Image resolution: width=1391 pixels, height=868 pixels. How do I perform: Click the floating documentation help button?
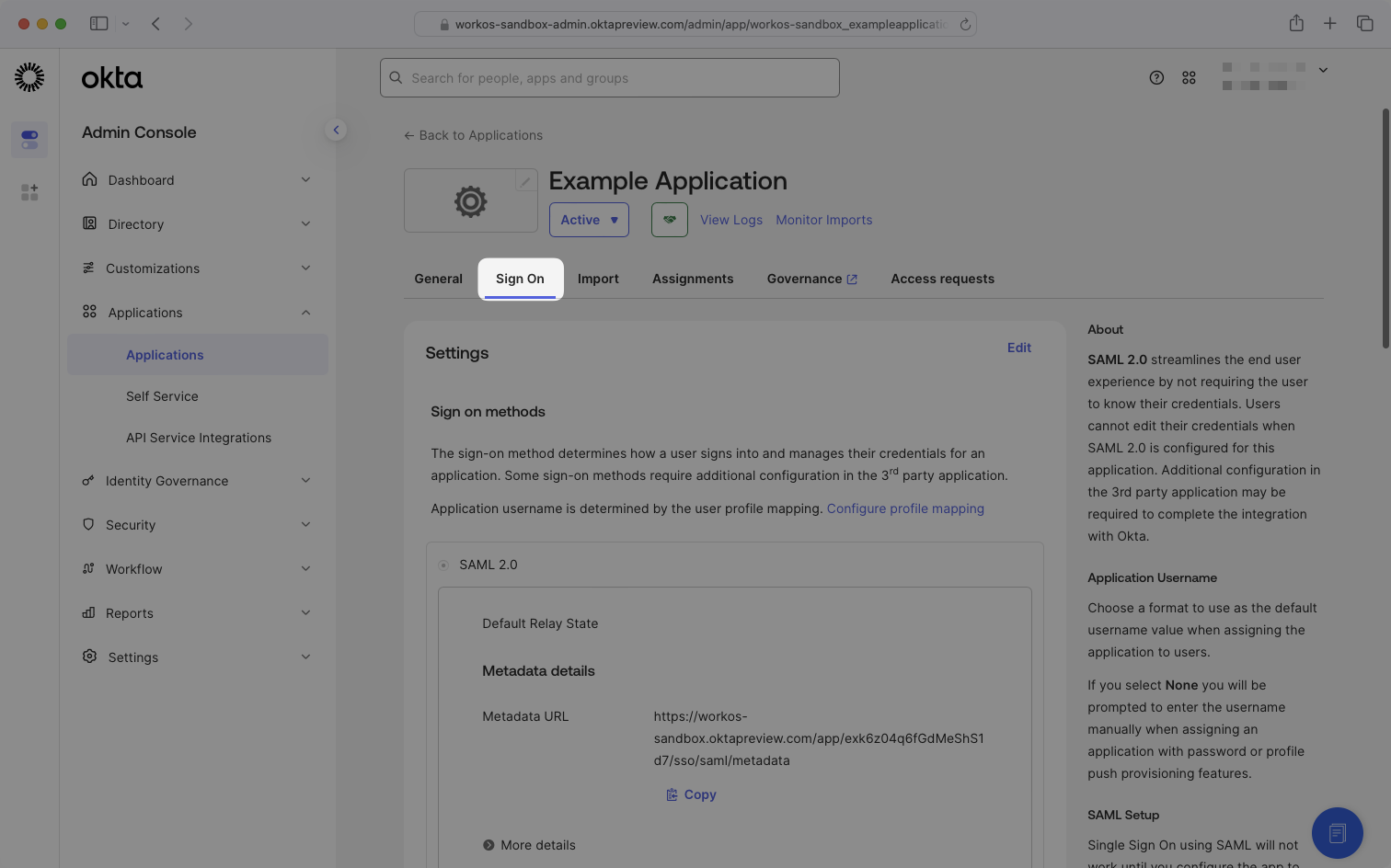click(x=1338, y=833)
